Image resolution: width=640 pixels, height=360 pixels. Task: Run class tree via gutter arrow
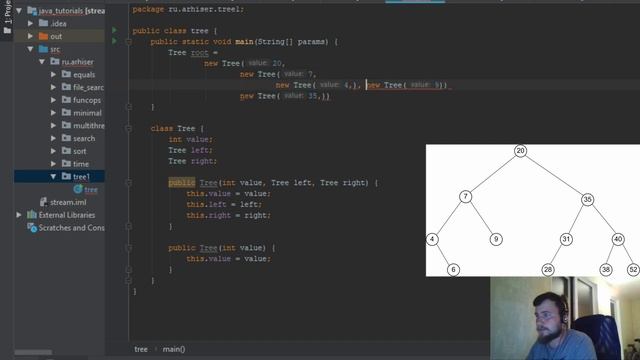(x=115, y=30)
